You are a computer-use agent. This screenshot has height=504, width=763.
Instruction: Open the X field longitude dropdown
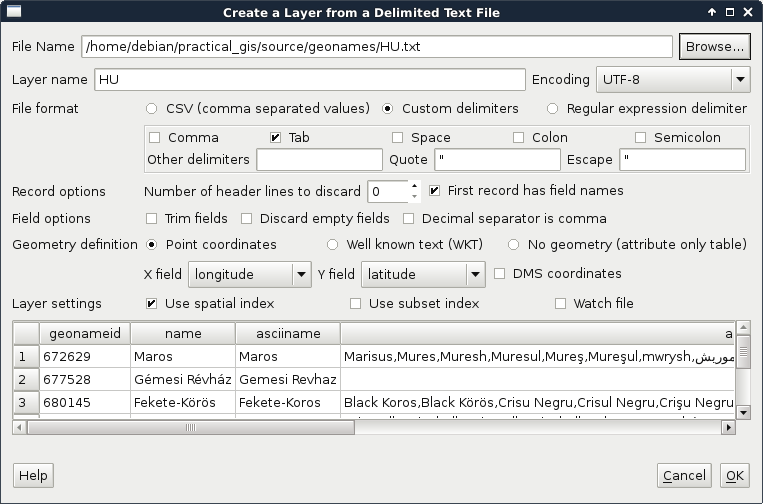251,273
